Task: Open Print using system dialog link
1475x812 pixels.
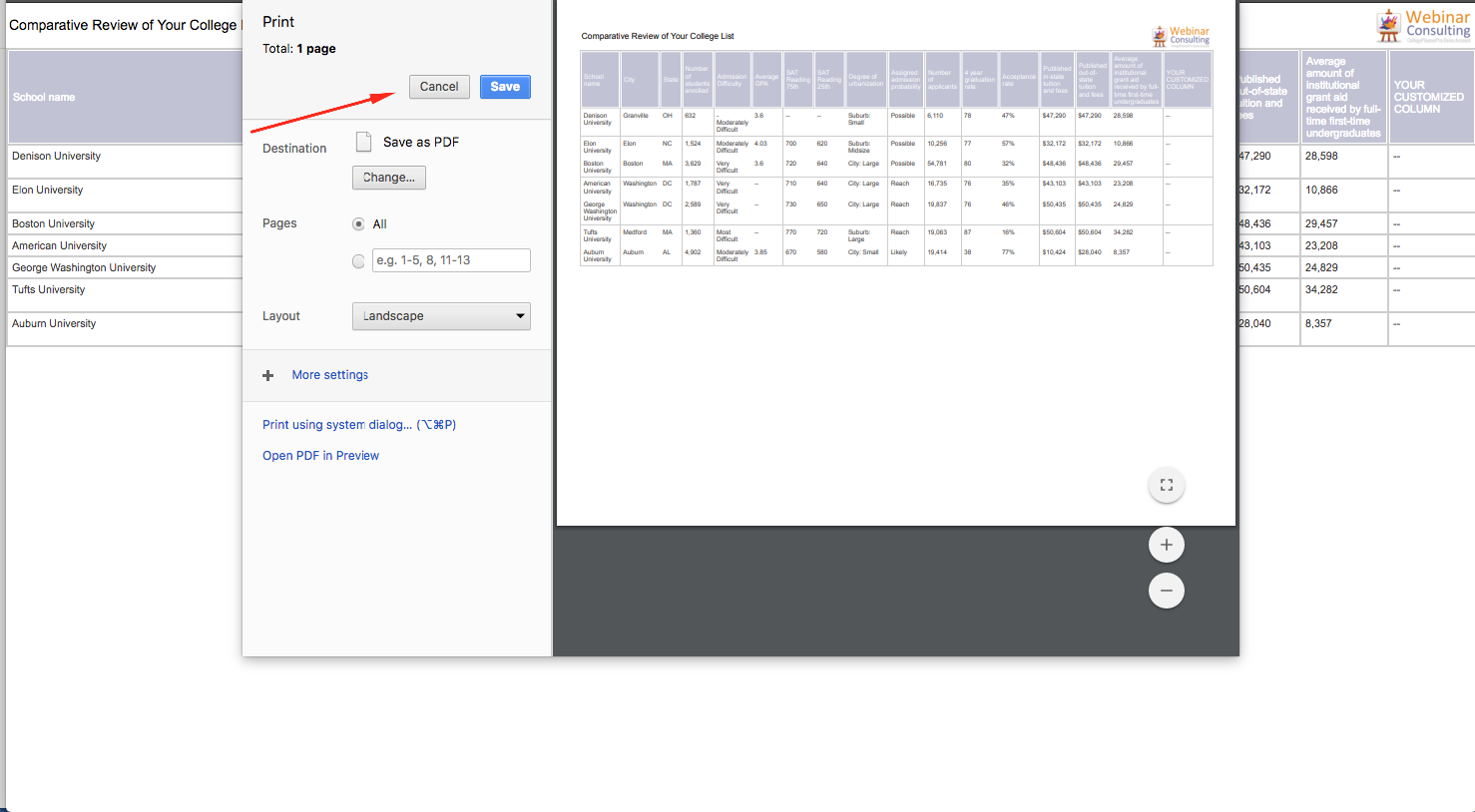Action: tap(359, 425)
